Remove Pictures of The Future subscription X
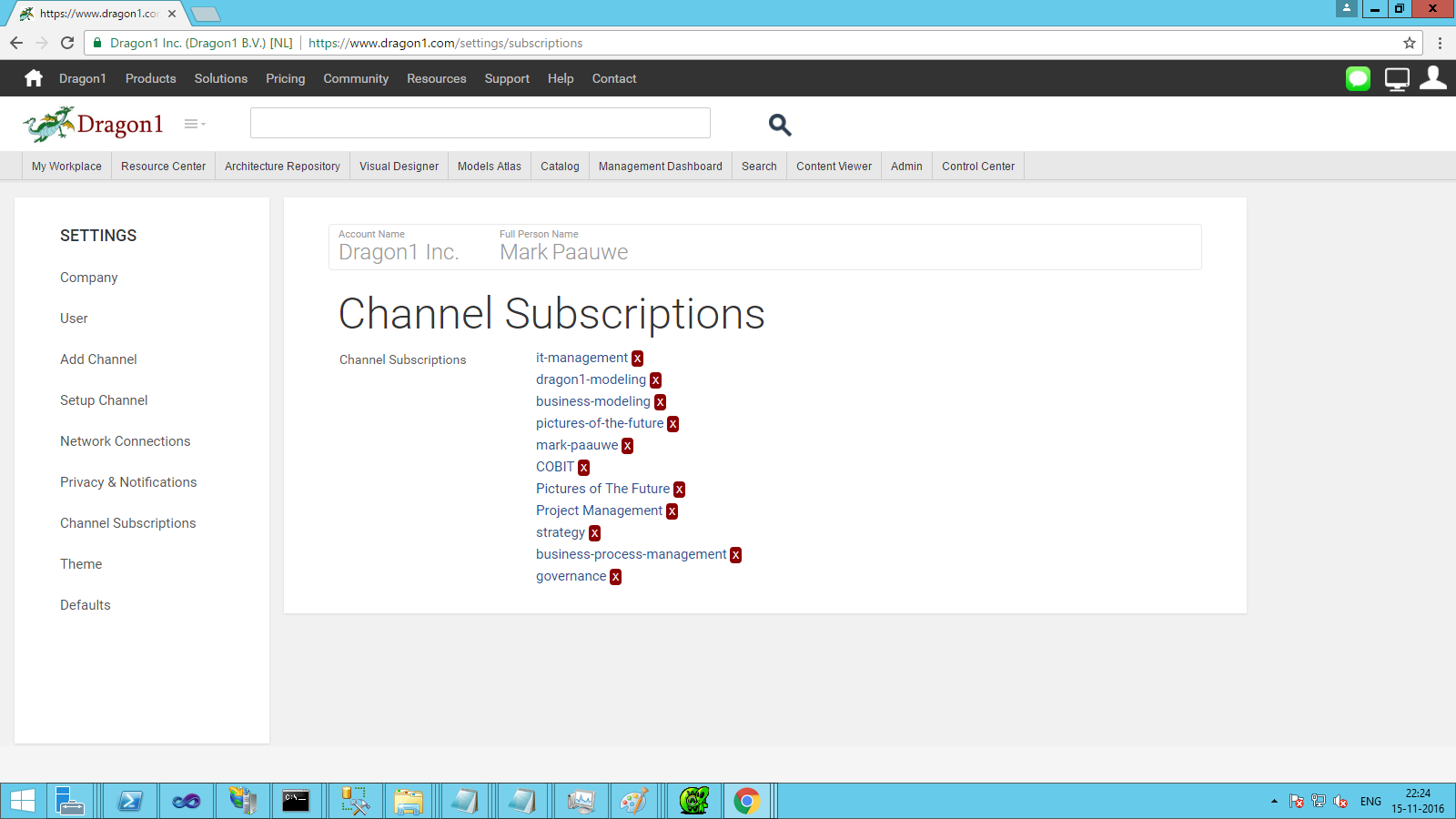1456x819 pixels. (x=679, y=490)
